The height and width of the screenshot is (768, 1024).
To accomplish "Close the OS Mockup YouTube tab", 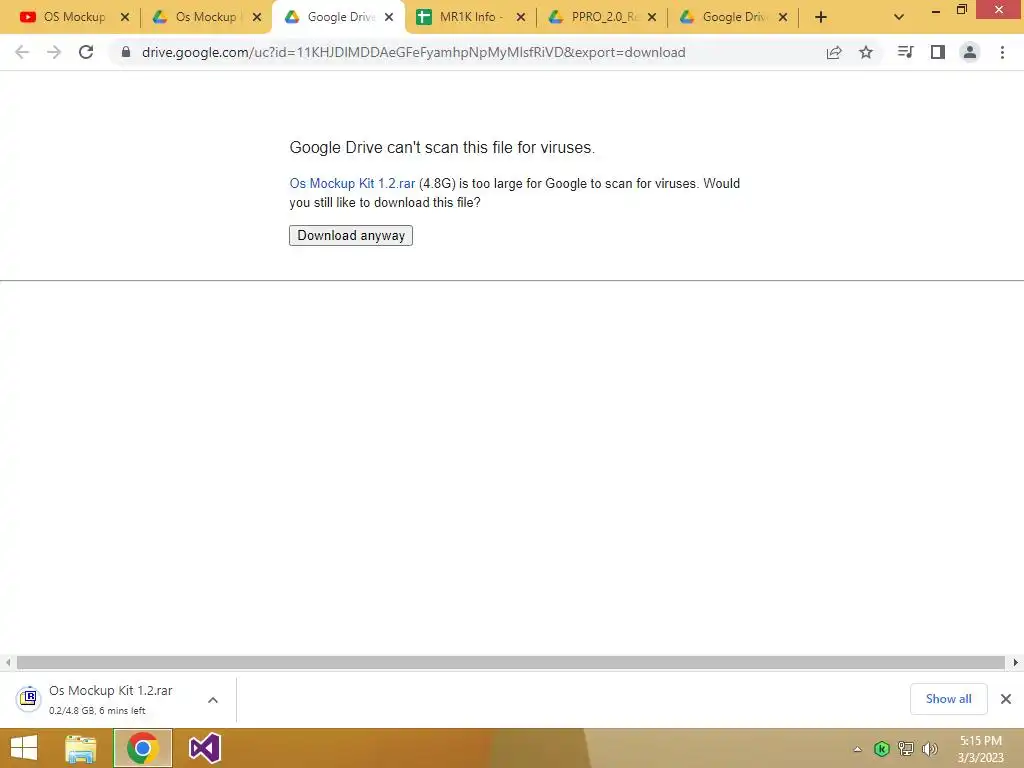I will (125, 17).
